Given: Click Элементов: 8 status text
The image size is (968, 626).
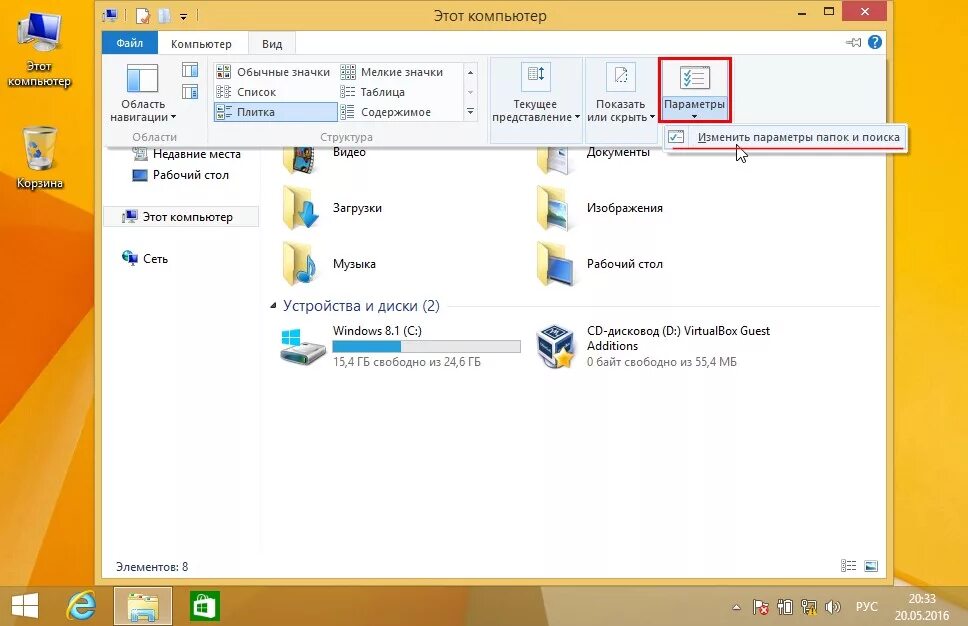Looking at the screenshot, I should [x=152, y=566].
